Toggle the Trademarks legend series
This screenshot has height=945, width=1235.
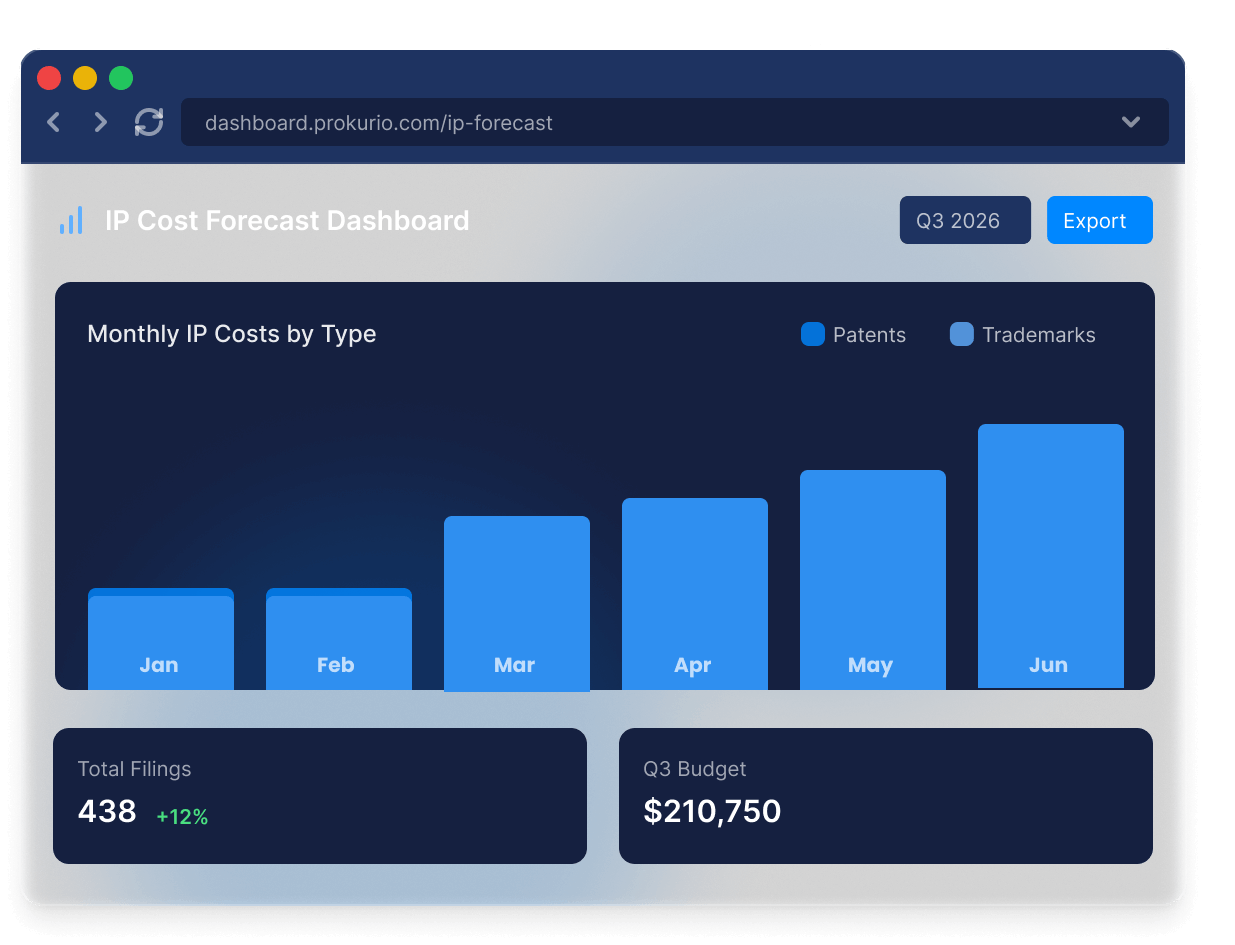tap(1023, 335)
